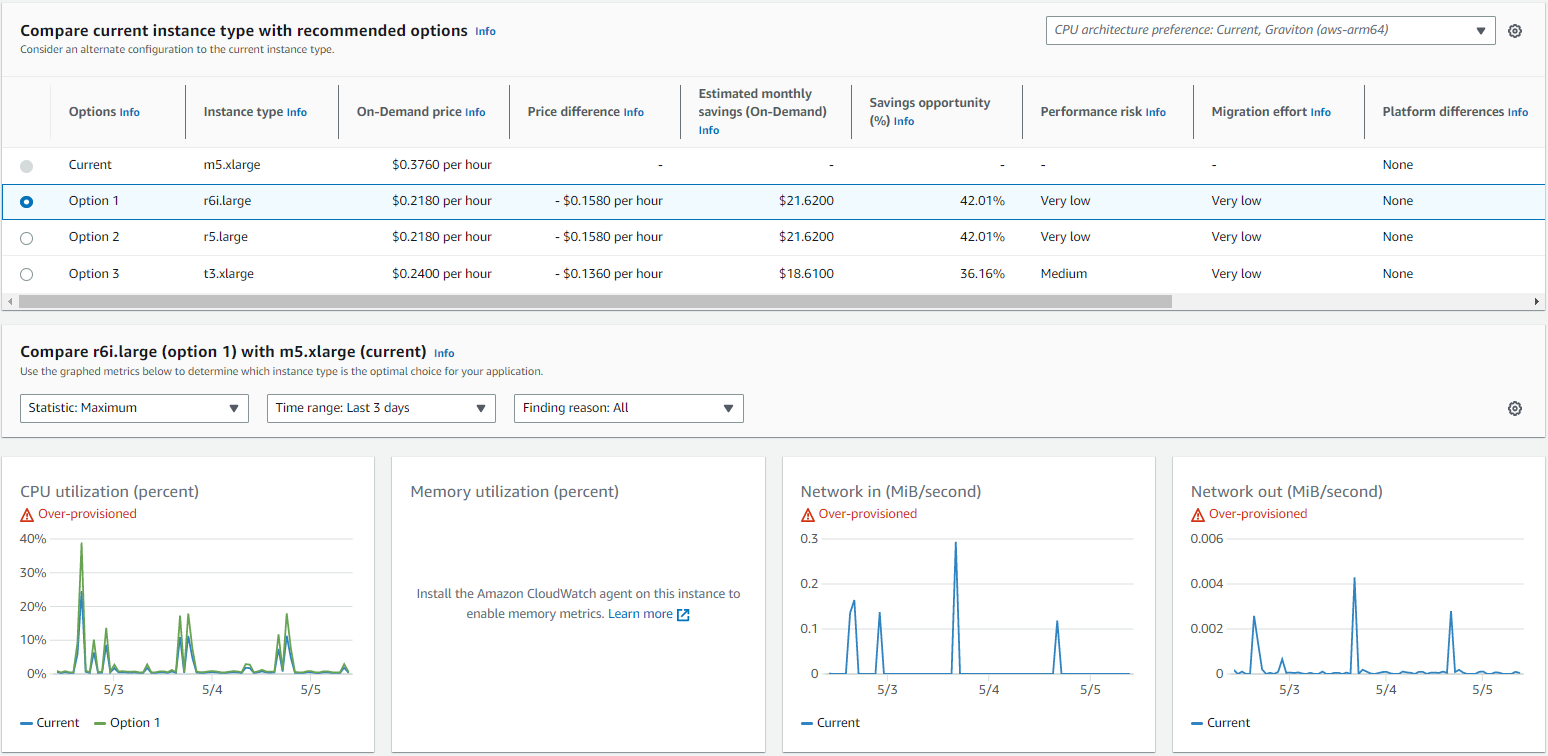Image resolution: width=1548 pixels, height=756 pixels.
Task: Open the Time range dropdown
Action: [x=381, y=408]
